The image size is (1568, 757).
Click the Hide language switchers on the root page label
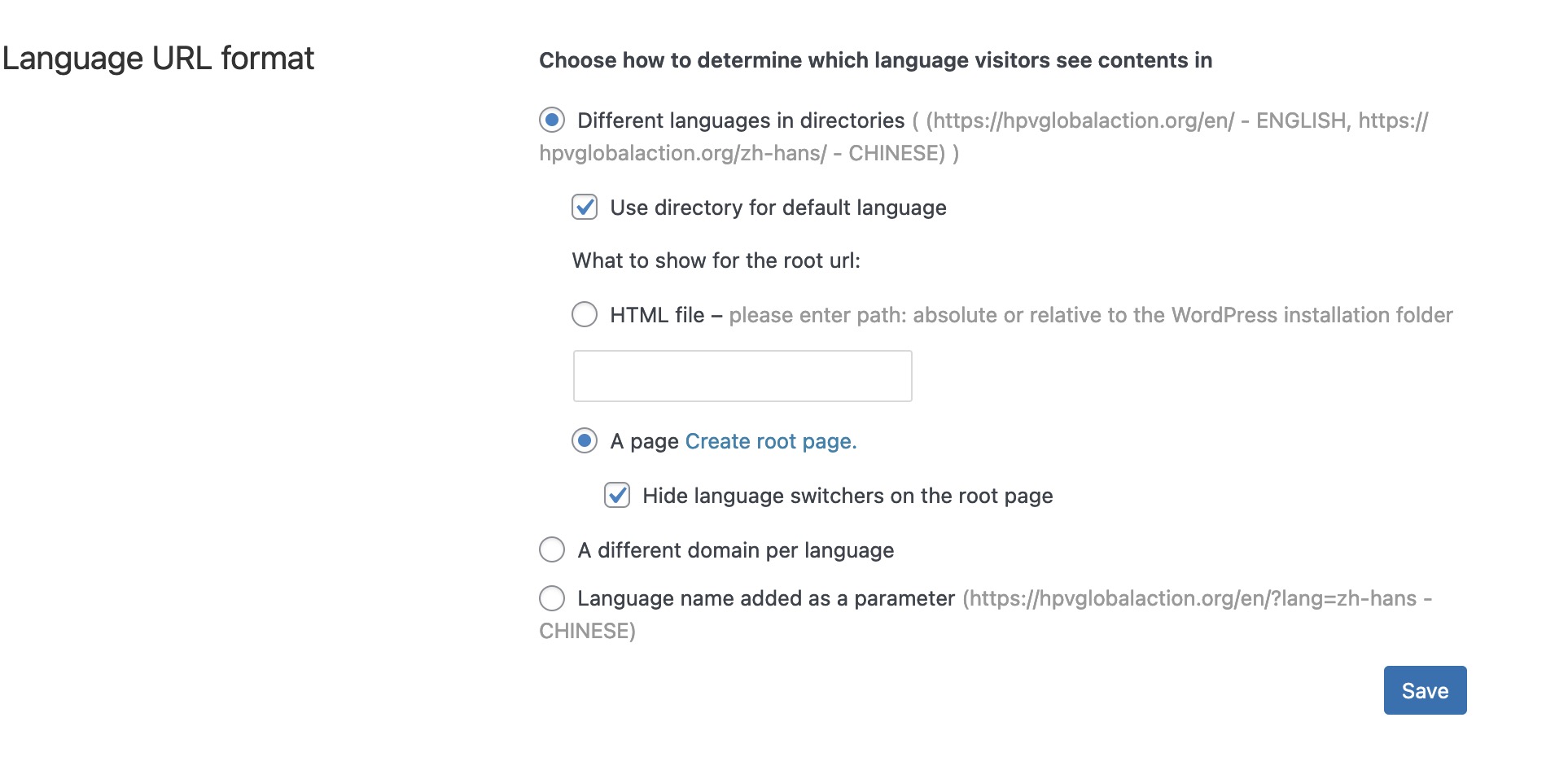848,496
